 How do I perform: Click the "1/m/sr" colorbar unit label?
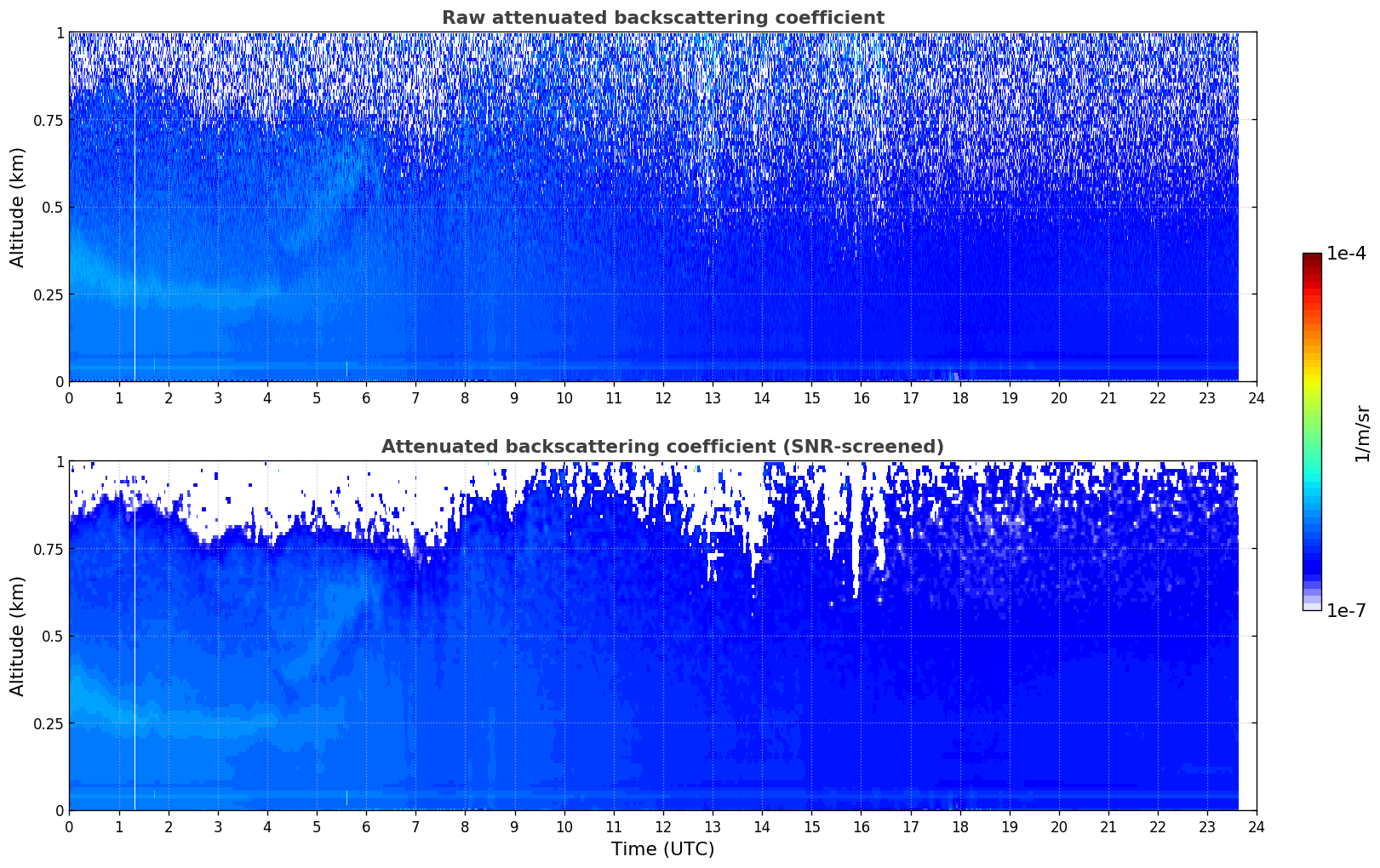tap(1362, 432)
